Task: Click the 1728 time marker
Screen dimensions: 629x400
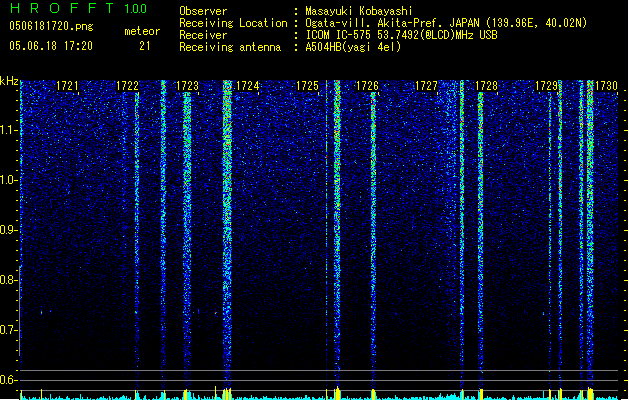Action: 486,86
